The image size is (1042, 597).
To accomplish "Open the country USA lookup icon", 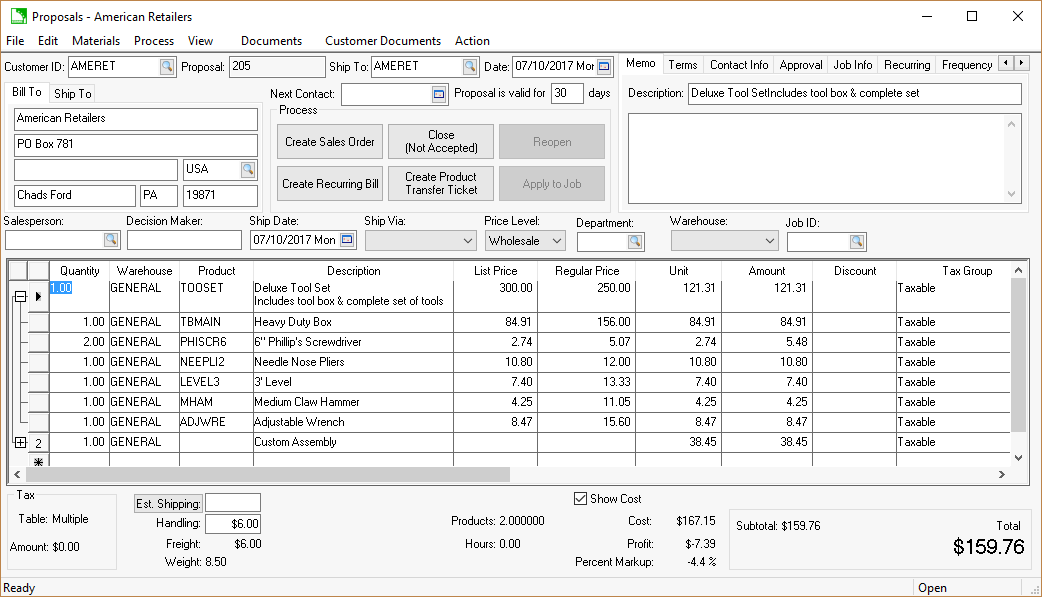I will coord(247,169).
